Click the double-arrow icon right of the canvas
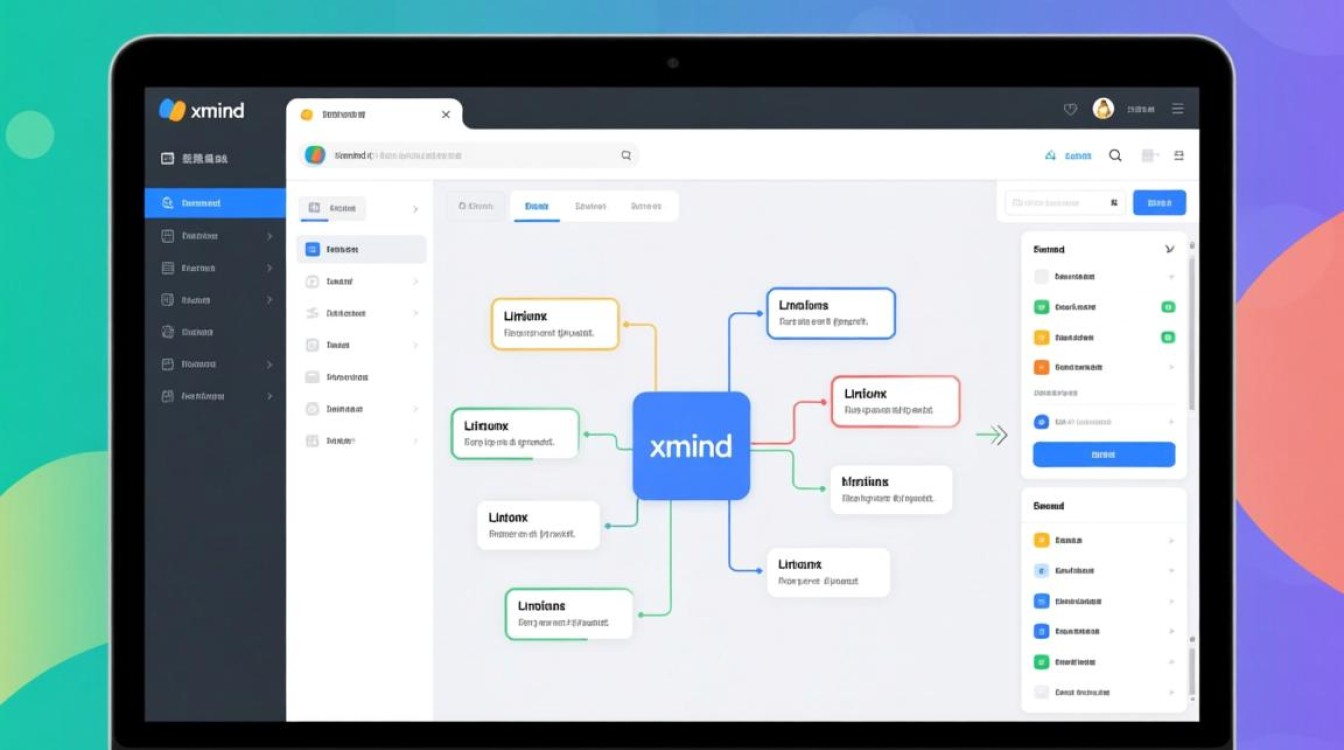 [x=991, y=434]
